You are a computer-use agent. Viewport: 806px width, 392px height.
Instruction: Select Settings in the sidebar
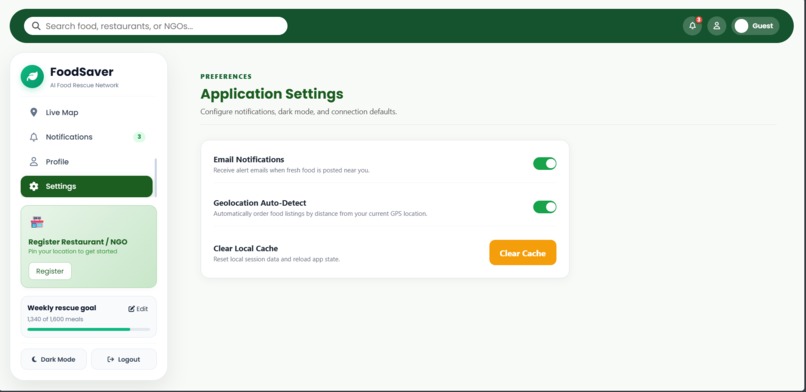[86, 186]
